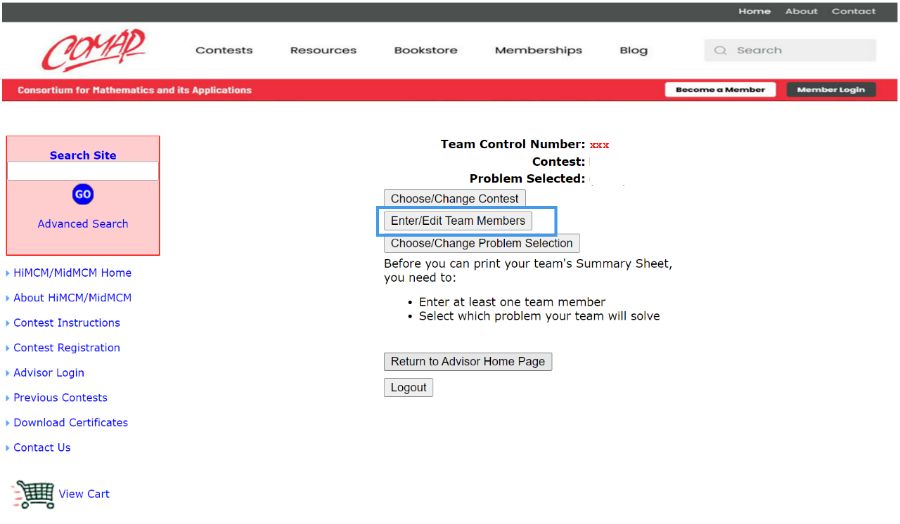The image size is (900, 524).
Task: Open the Contact link in top bar
Action: point(854,11)
